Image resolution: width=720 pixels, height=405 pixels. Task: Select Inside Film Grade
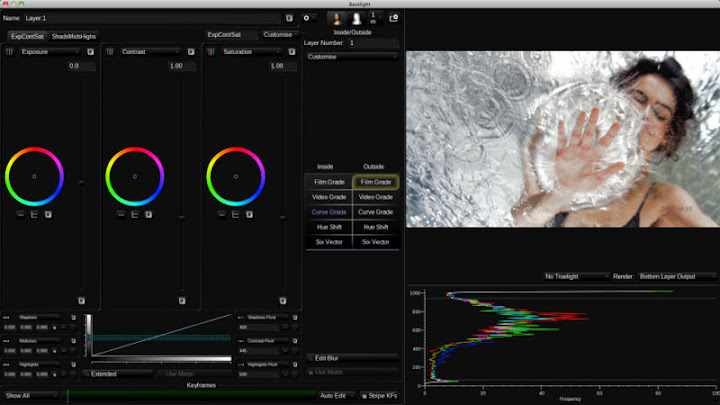point(329,182)
